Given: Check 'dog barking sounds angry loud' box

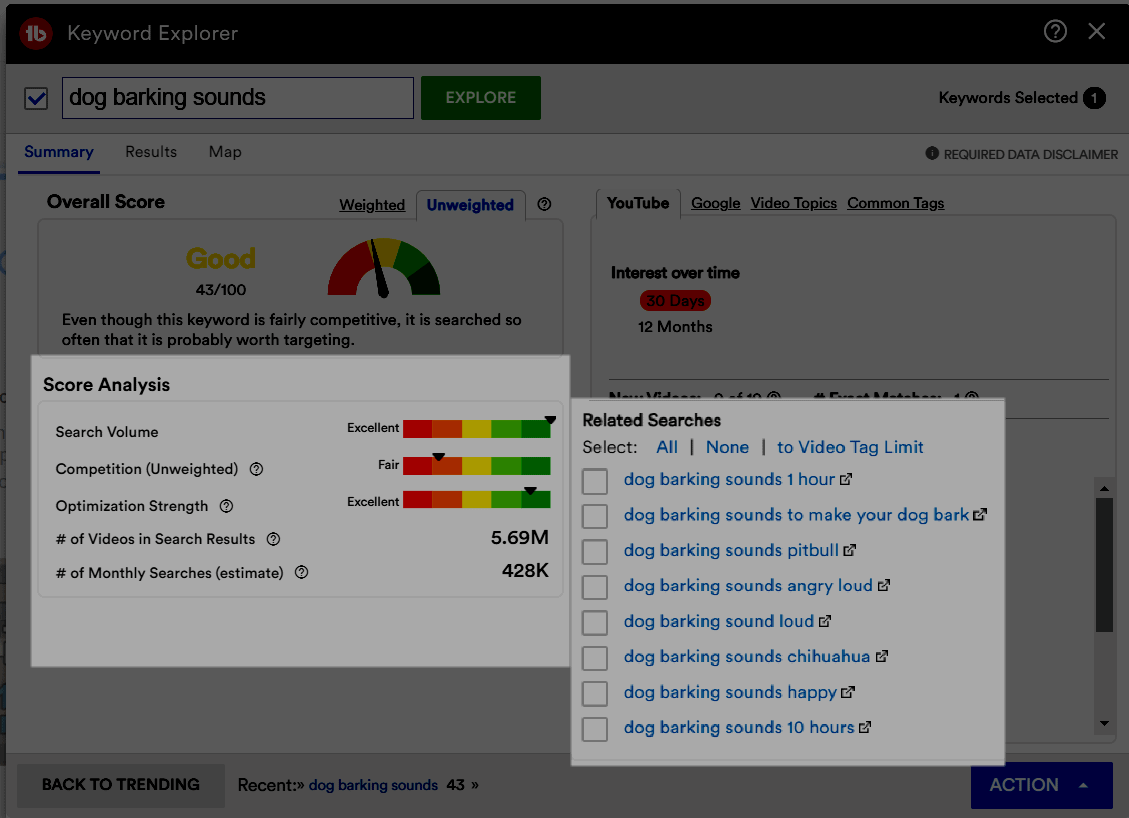Looking at the screenshot, I should coord(595,587).
